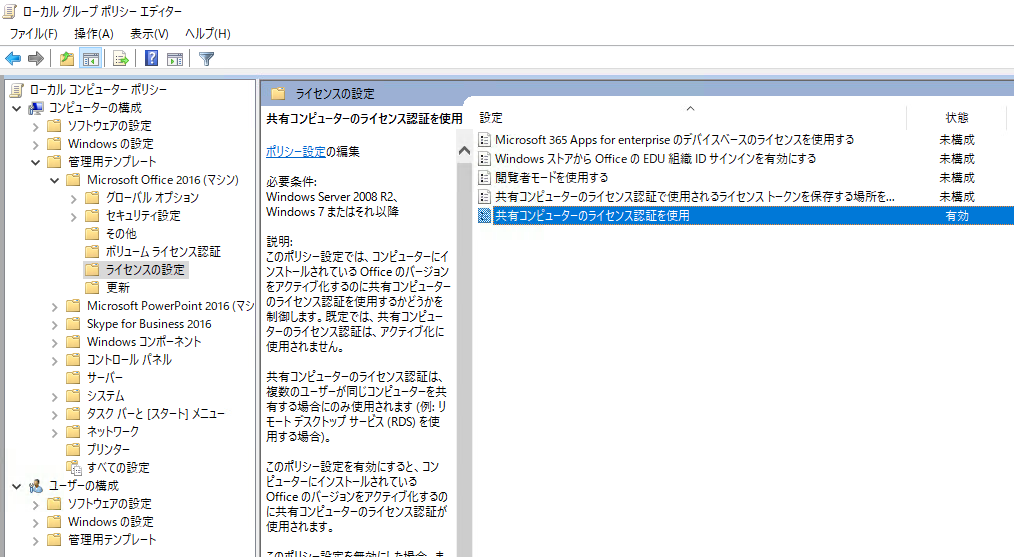Select Microsoft 365 Apps for enterprise デバイスベース policy
The width and height of the screenshot is (1014, 557).
click(674, 139)
